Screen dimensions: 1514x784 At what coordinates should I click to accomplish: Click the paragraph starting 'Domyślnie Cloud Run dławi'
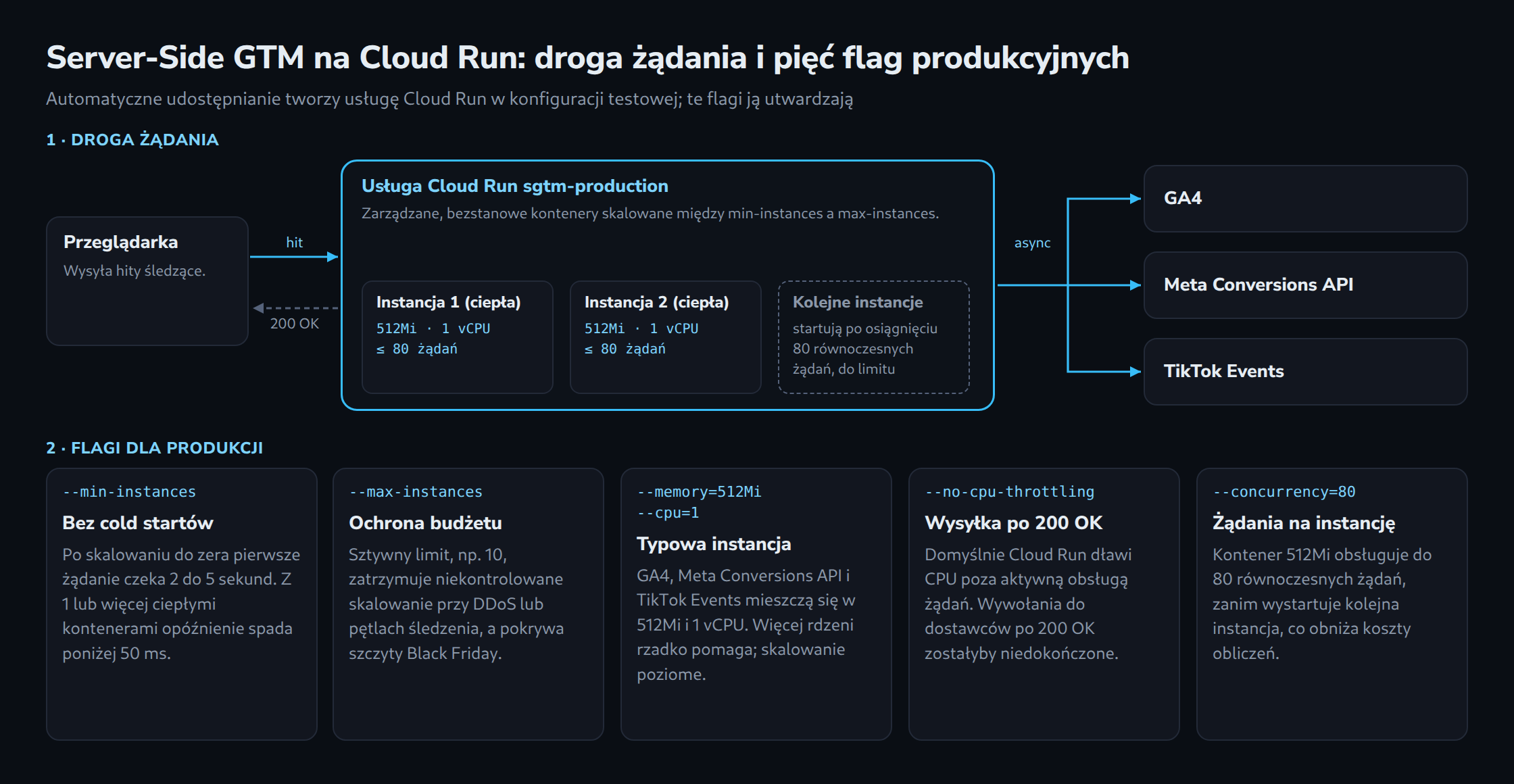click(1028, 604)
